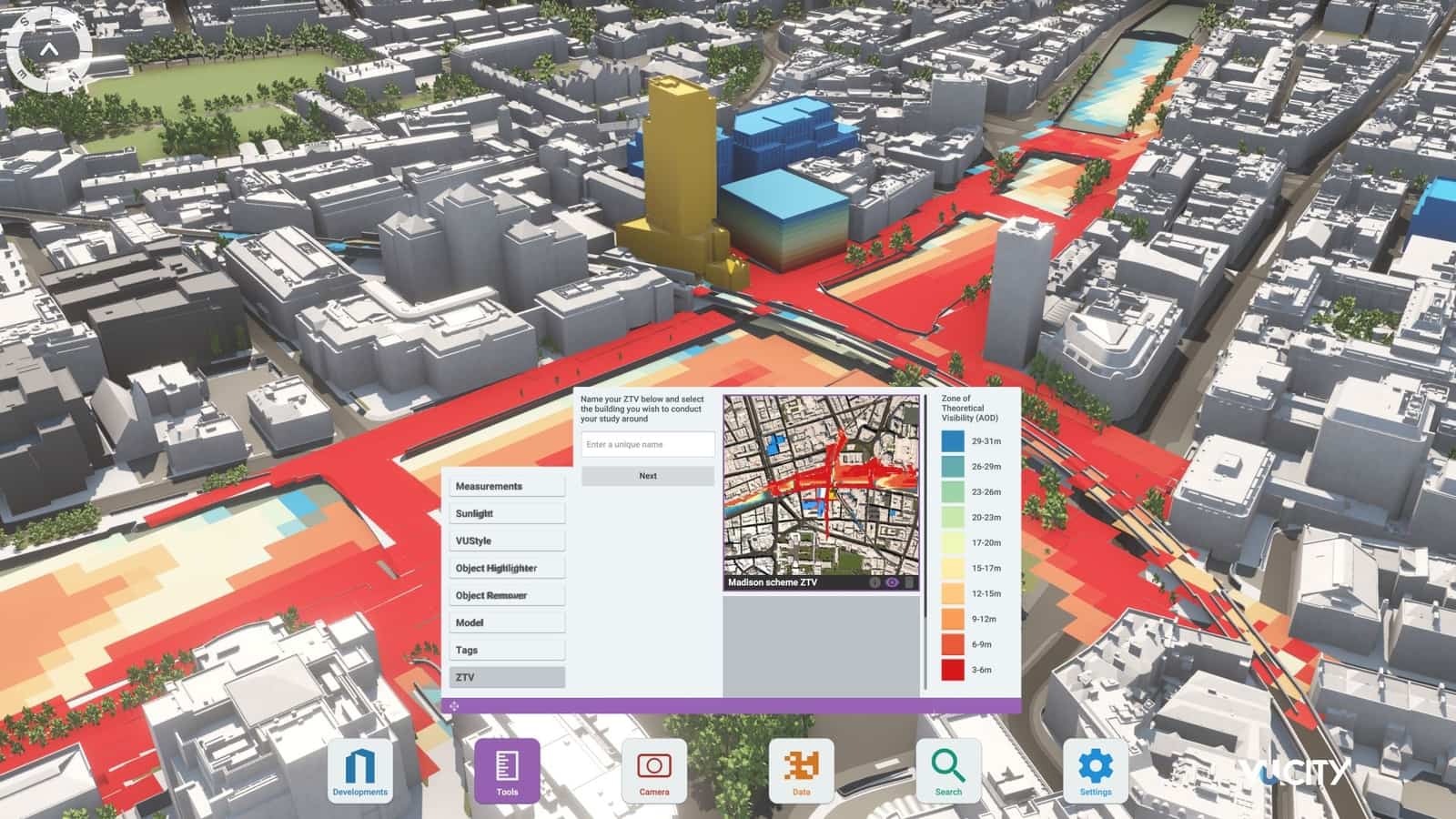Select Tags from the tools list
The image size is (1456, 819).
(507, 650)
